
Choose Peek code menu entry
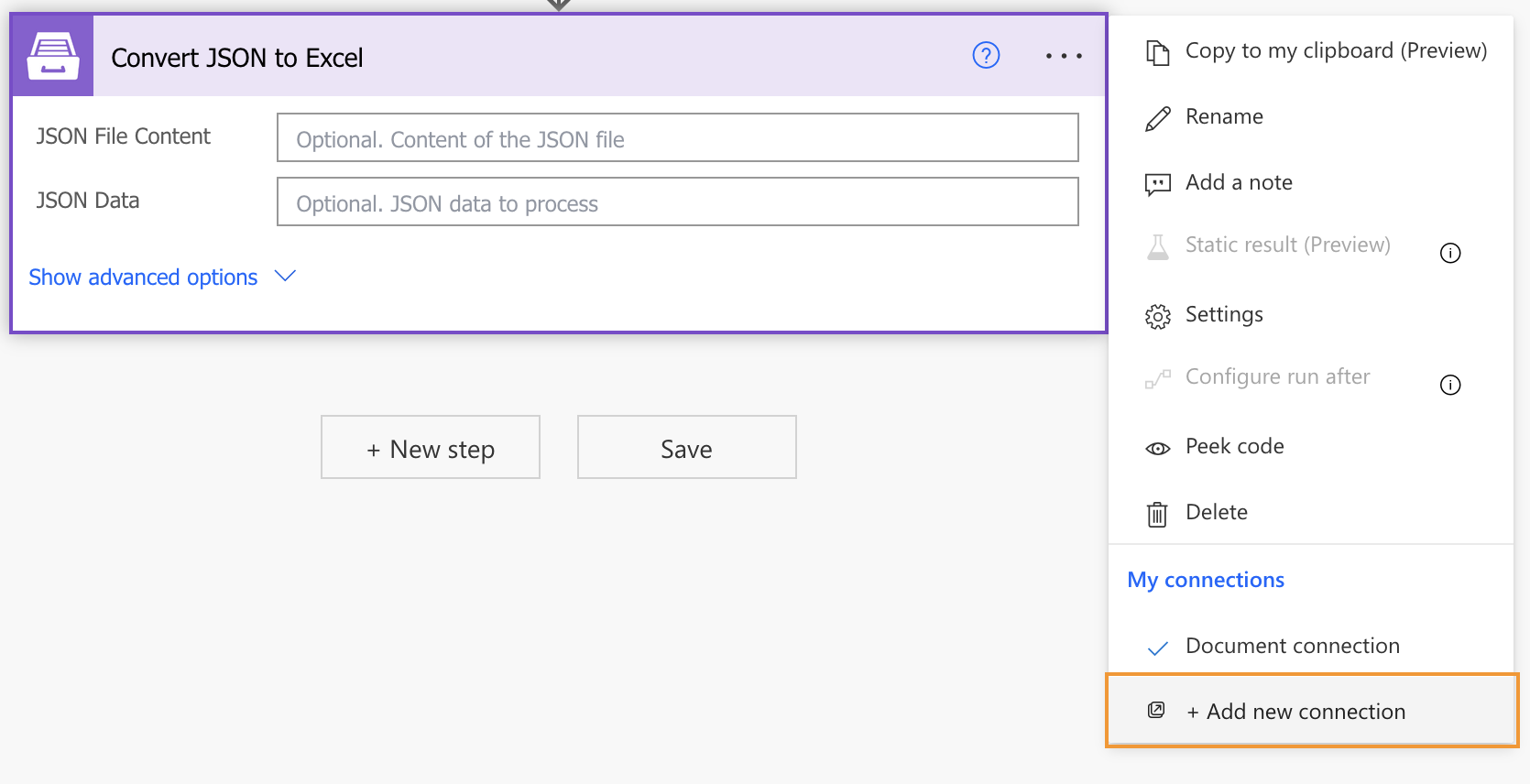pos(1234,446)
